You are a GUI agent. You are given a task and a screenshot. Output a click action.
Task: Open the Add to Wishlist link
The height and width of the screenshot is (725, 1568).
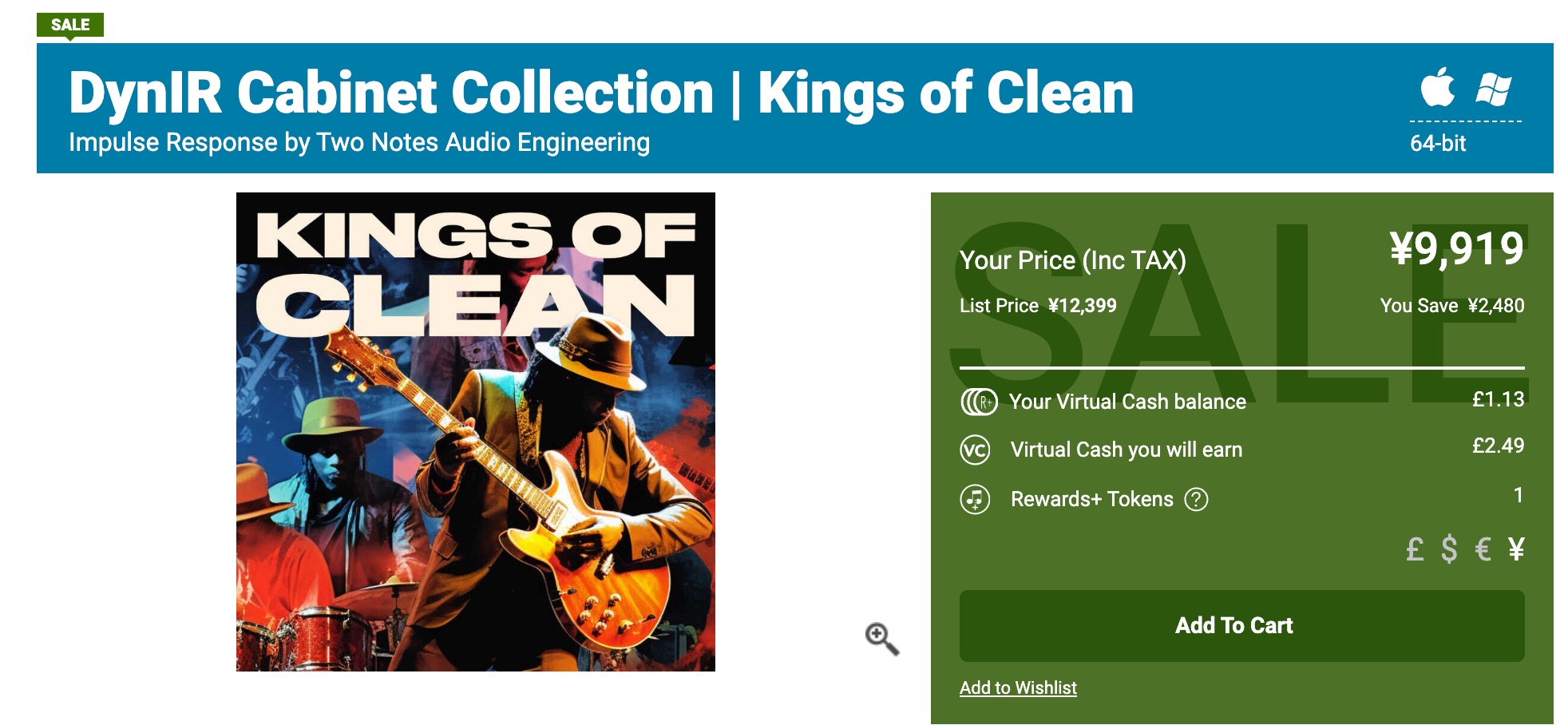point(1018,687)
